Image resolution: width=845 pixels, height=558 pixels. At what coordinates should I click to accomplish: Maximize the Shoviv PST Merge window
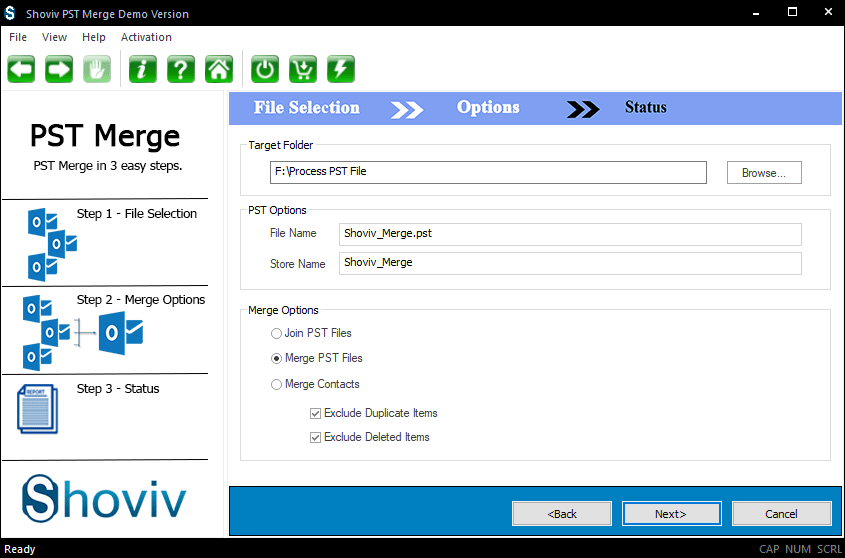coord(793,12)
